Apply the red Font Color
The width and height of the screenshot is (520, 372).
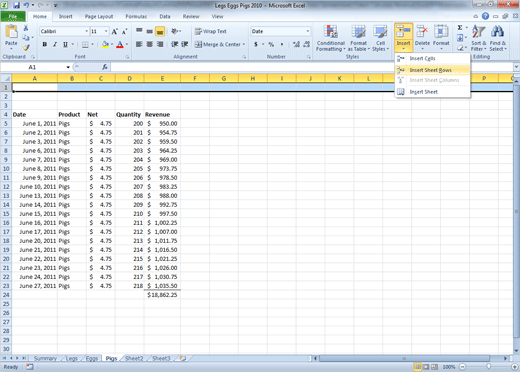(120, 44)
